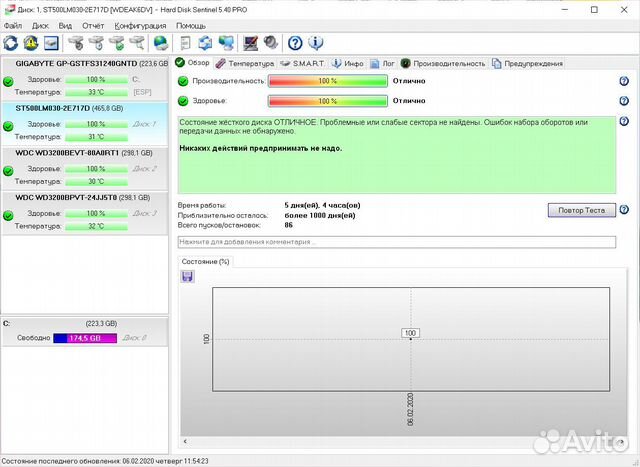Open the Отчёт menu
Image resolution: width=640 pixels, height=467 pixels.
click(x=93, y=25)
